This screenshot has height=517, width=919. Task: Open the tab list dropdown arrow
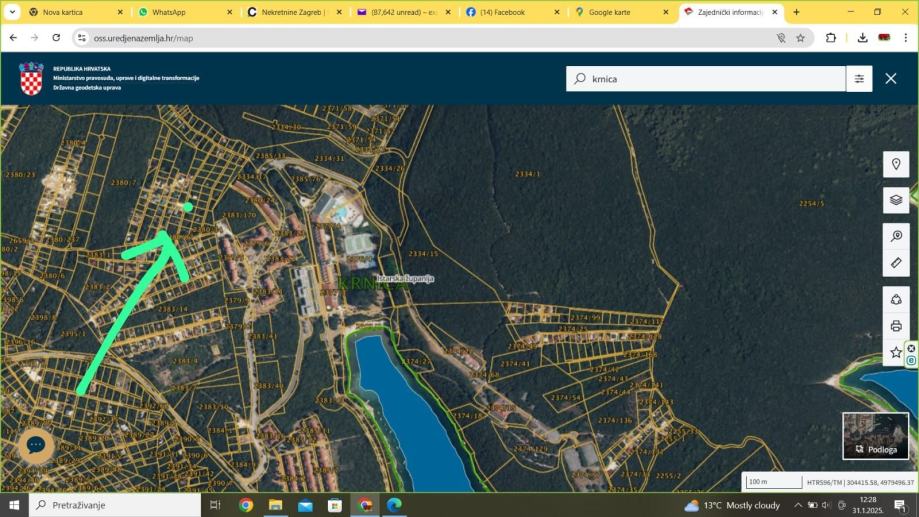tap(12, 12)
